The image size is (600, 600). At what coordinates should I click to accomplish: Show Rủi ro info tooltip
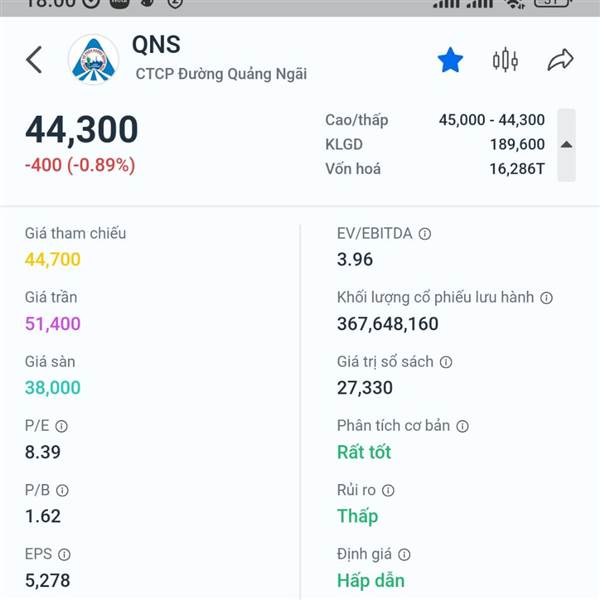388,490
